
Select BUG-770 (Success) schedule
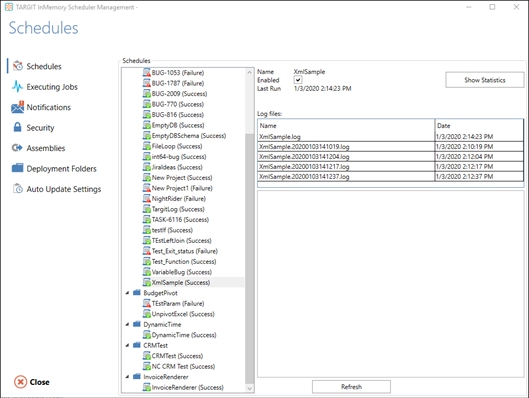coord(177,104)
